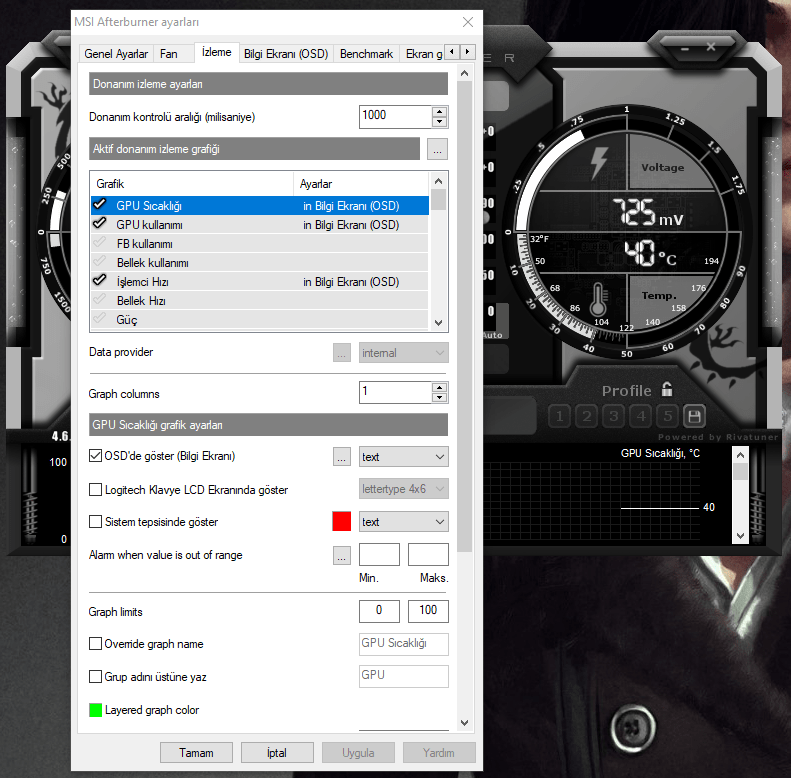Open lettertype 4x6 dropdown
Screen dimensions: 791x778
(404, 489)
